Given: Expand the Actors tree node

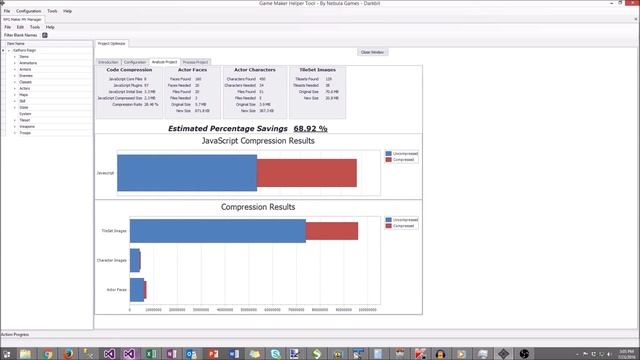Looking at the screenshot, I should pos(15,89).
